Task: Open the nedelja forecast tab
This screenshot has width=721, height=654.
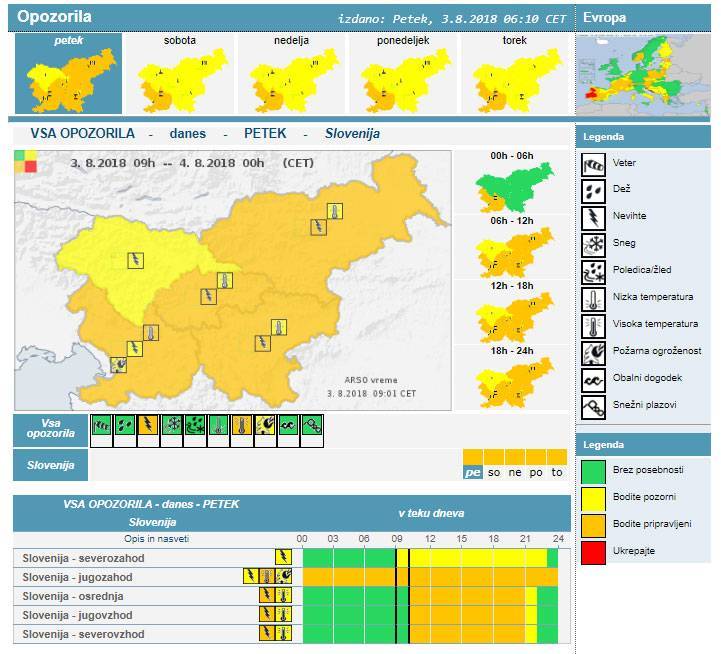Action: pyautogui.click(x=290, y=74)
